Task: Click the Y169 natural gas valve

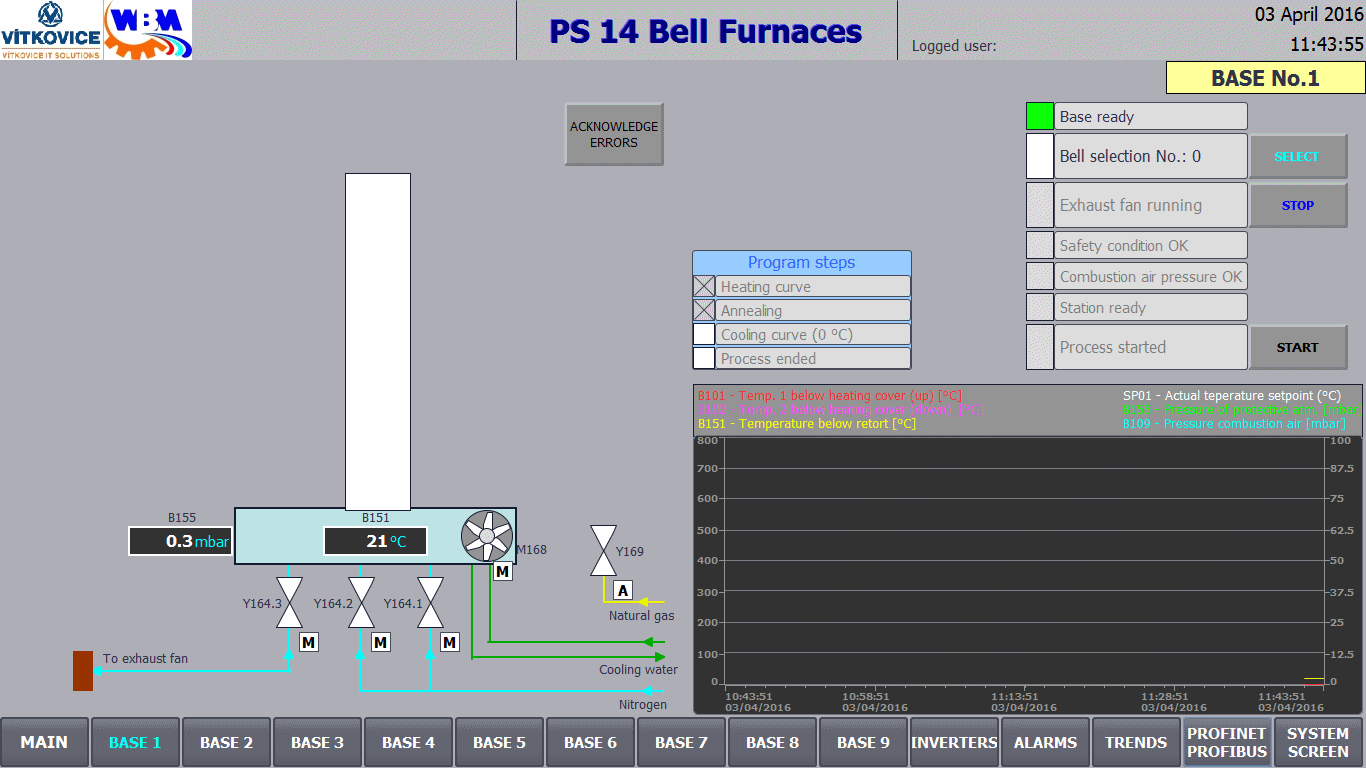Action: pyautogui.click(x=603, y=551)
